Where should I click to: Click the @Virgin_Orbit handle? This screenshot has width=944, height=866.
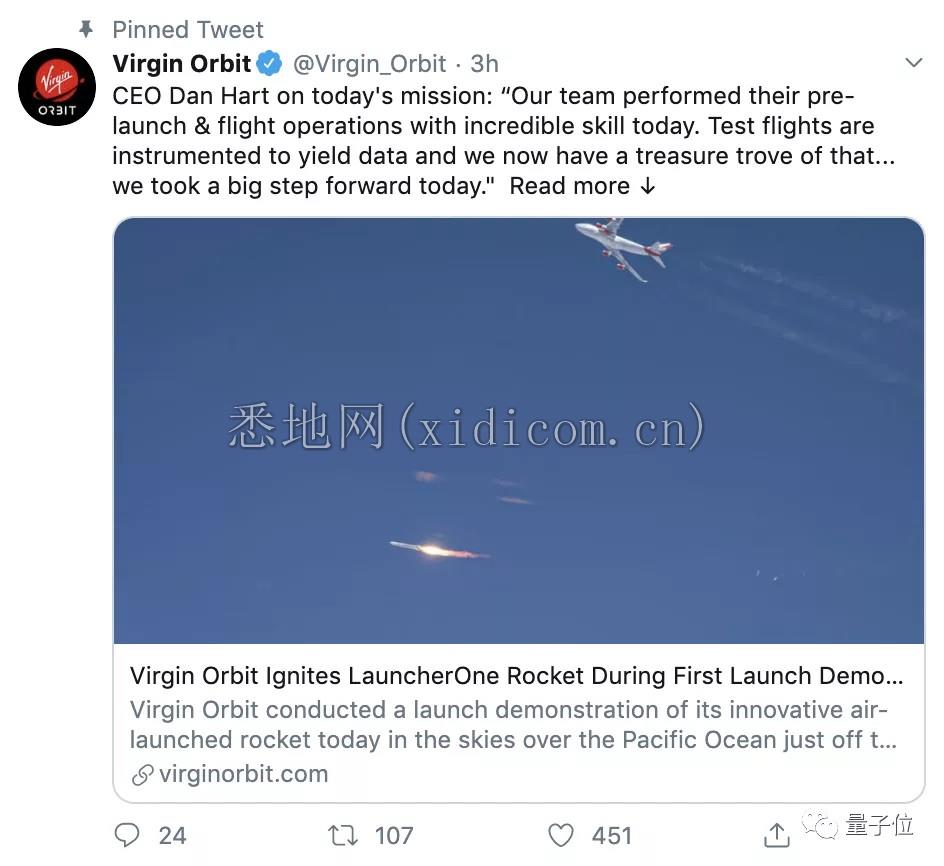point(370,64)
